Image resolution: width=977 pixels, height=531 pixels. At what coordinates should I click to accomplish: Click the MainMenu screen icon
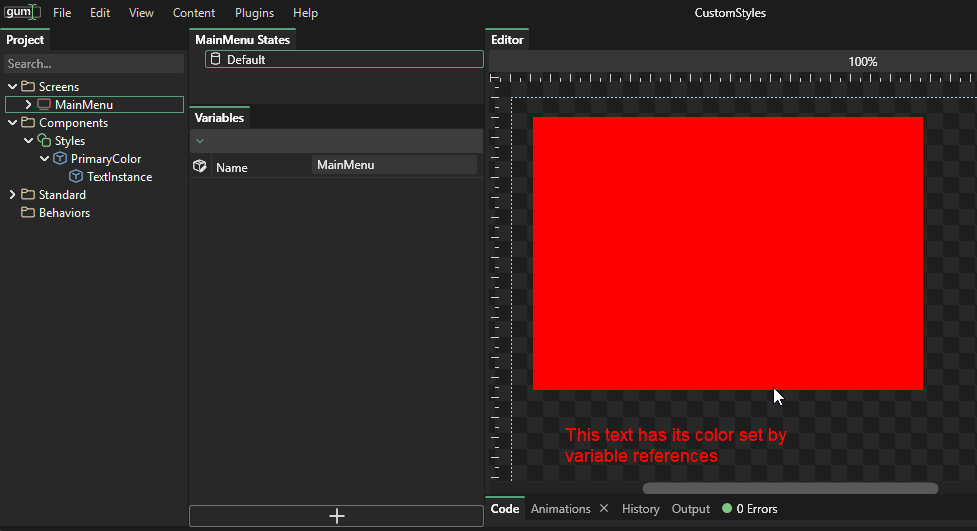pos(44,105)
